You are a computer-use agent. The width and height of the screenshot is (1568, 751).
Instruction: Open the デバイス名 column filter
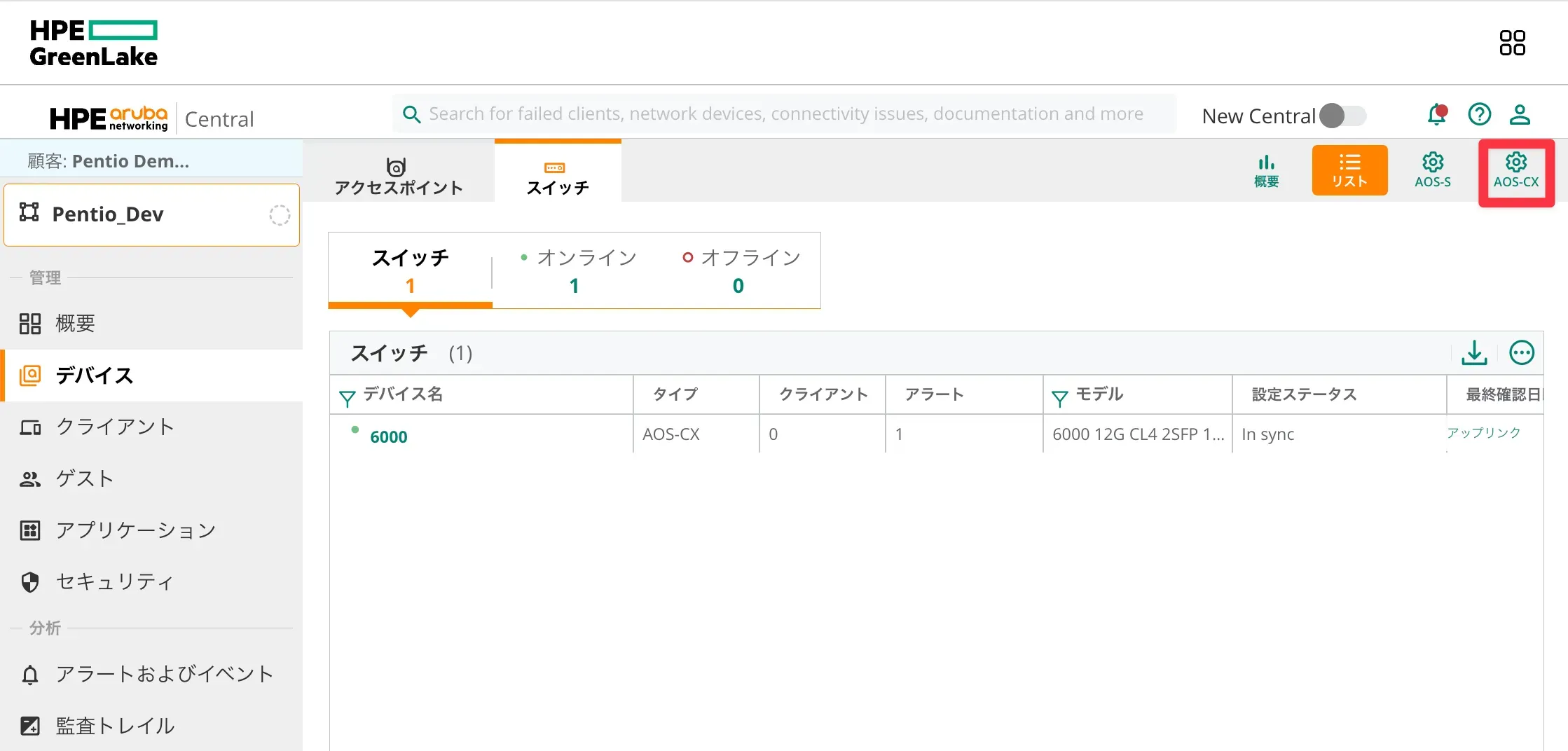[347, 398]
